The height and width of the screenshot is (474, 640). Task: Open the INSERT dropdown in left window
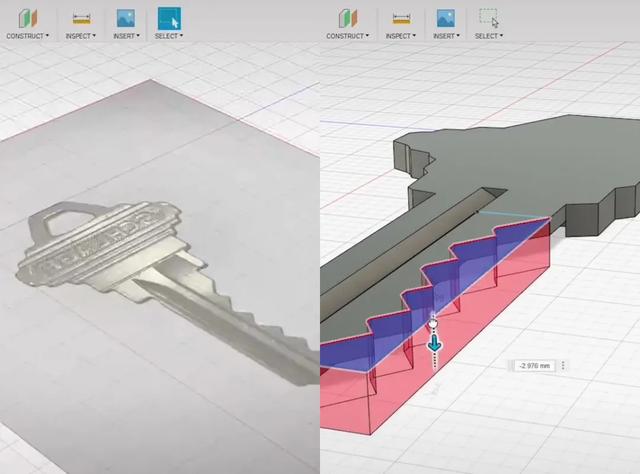pyautogui.click(x=127, y=36)
